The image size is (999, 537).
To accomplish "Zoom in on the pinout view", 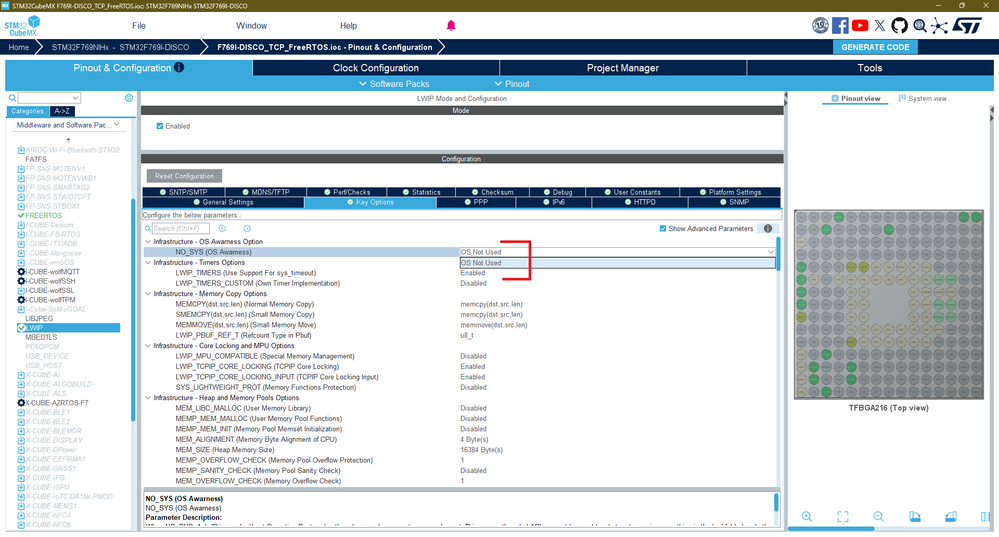I will coord(807,517).
